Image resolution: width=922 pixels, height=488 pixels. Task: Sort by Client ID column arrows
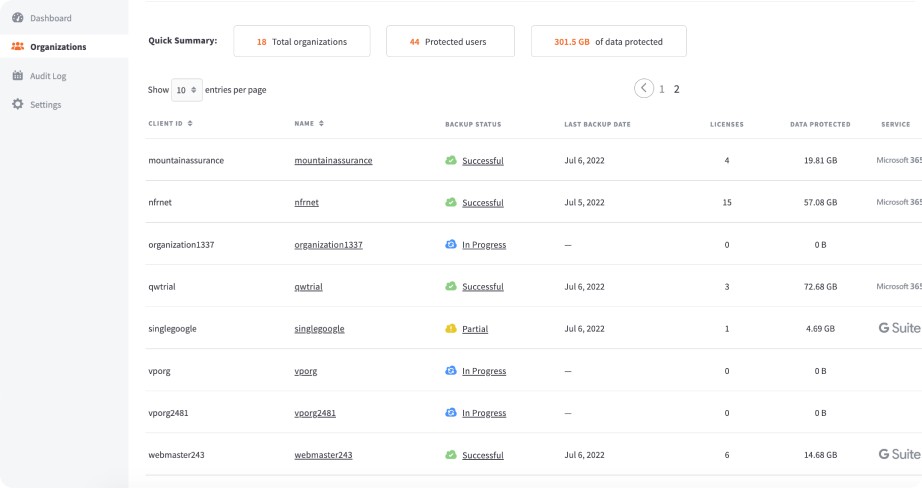[x=190, y=123]
